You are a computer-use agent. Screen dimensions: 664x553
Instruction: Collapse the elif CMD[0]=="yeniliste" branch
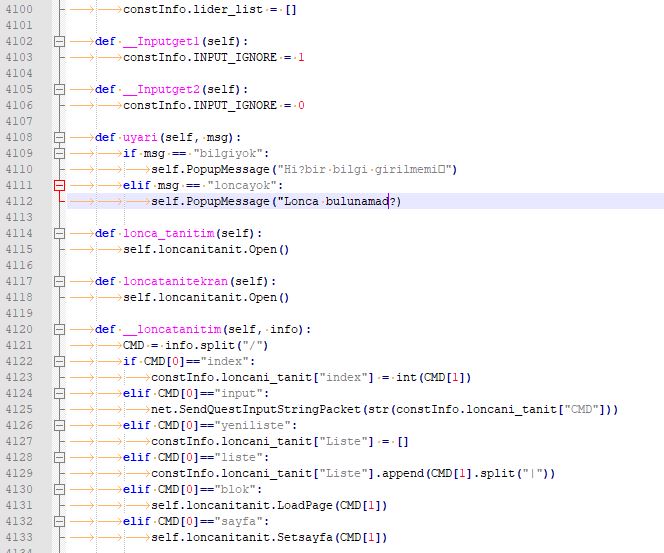click(x=59, y=426)
